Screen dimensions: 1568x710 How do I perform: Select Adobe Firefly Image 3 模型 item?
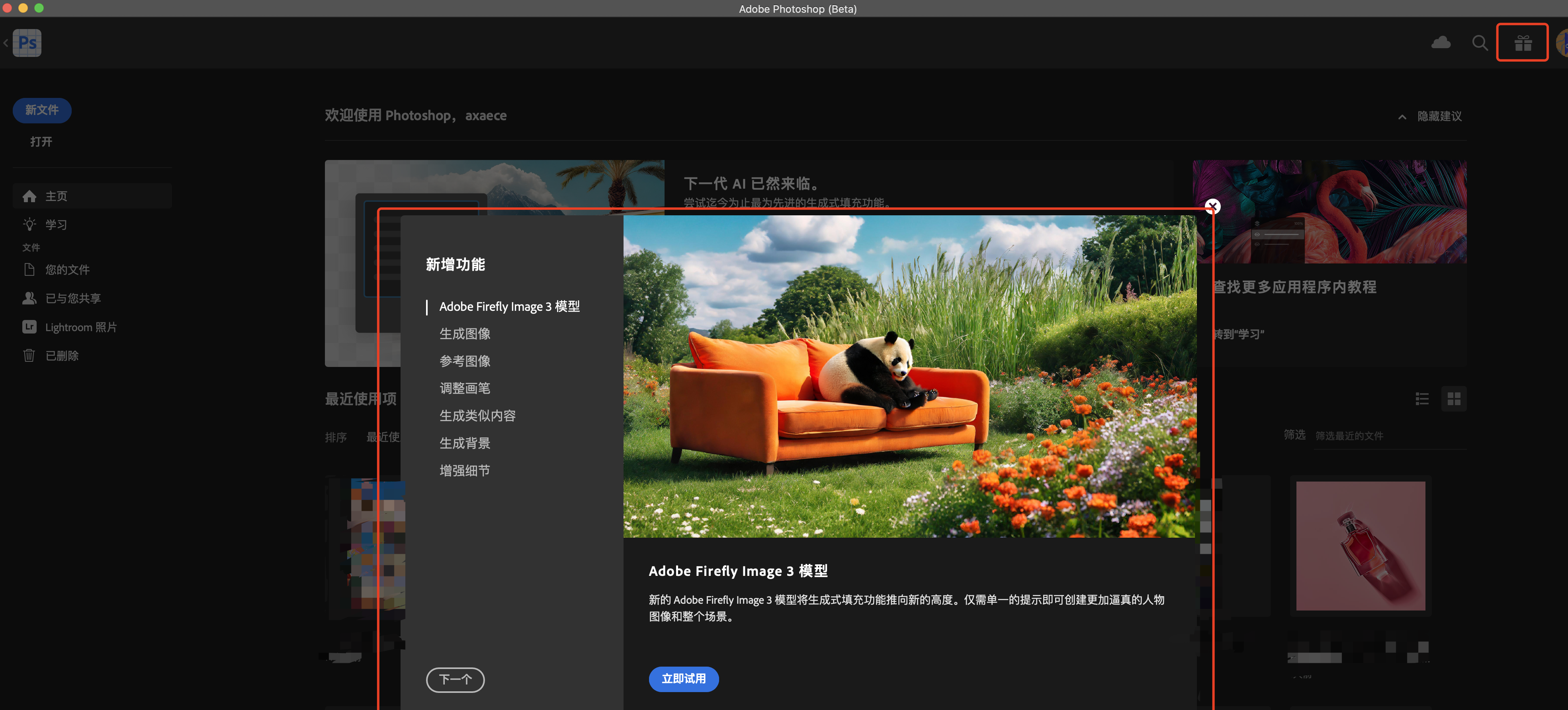510,306
